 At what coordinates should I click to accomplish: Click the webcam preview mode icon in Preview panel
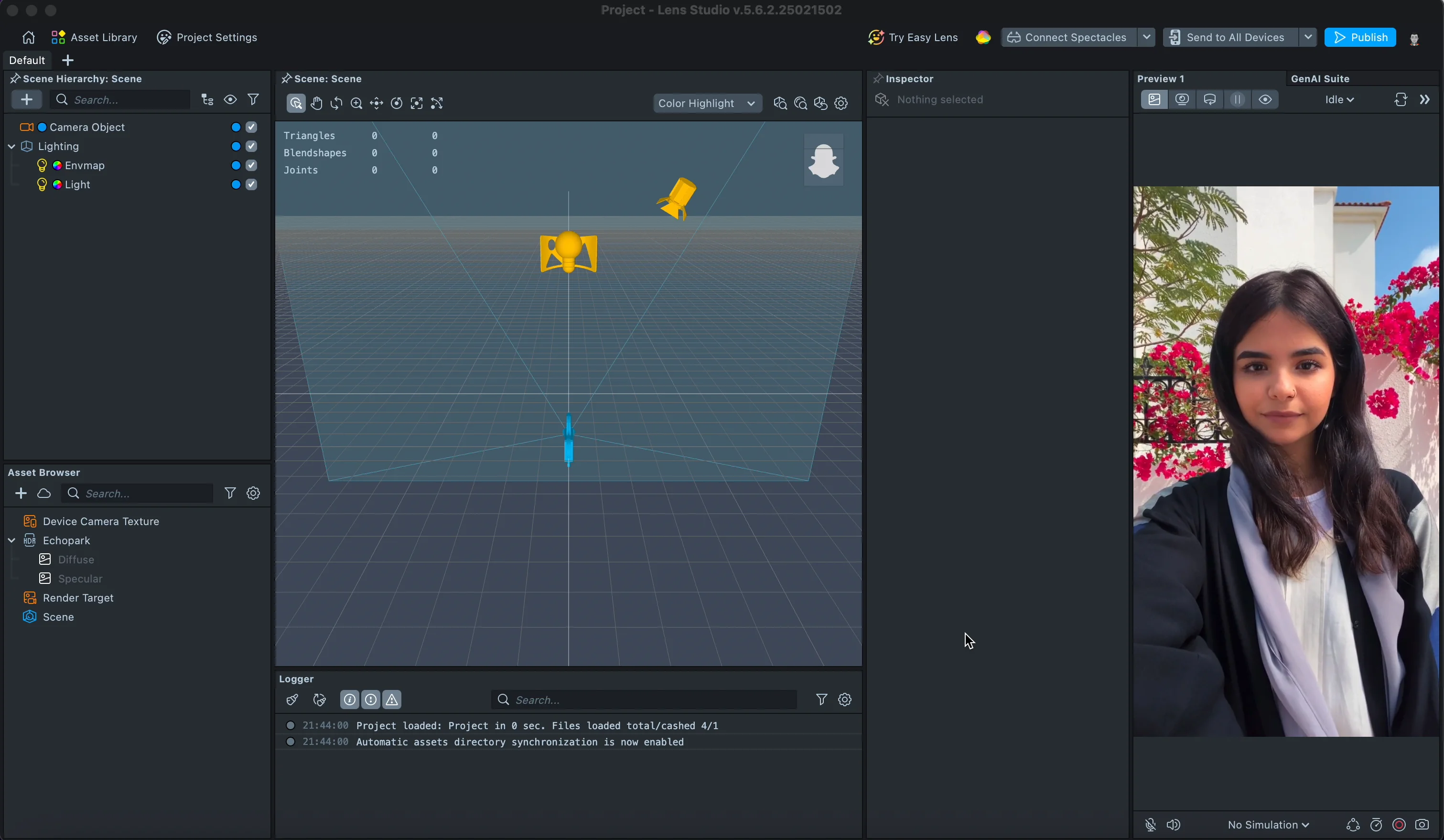point(1182,99)
